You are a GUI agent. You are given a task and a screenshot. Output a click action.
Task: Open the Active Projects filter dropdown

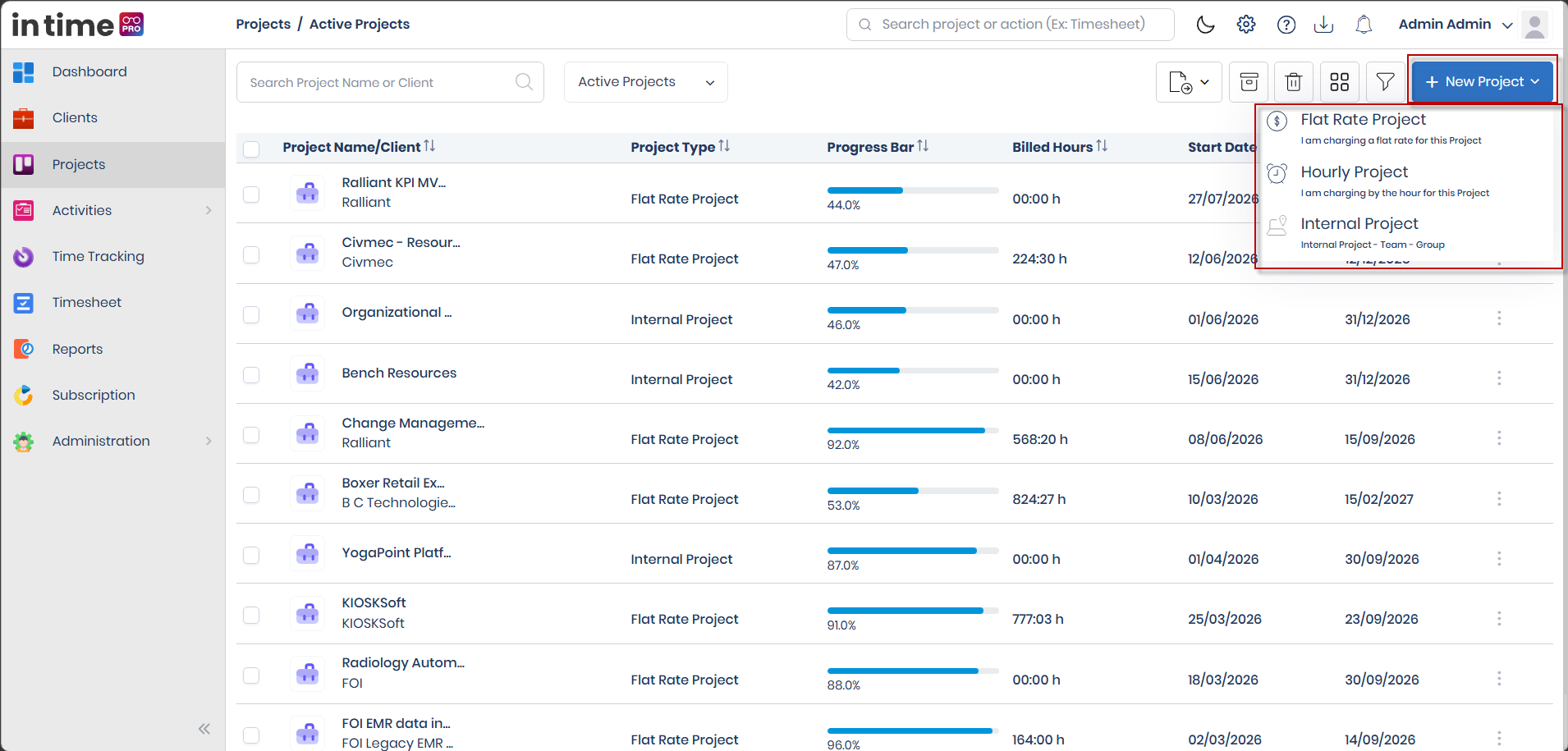pos(646,82)
